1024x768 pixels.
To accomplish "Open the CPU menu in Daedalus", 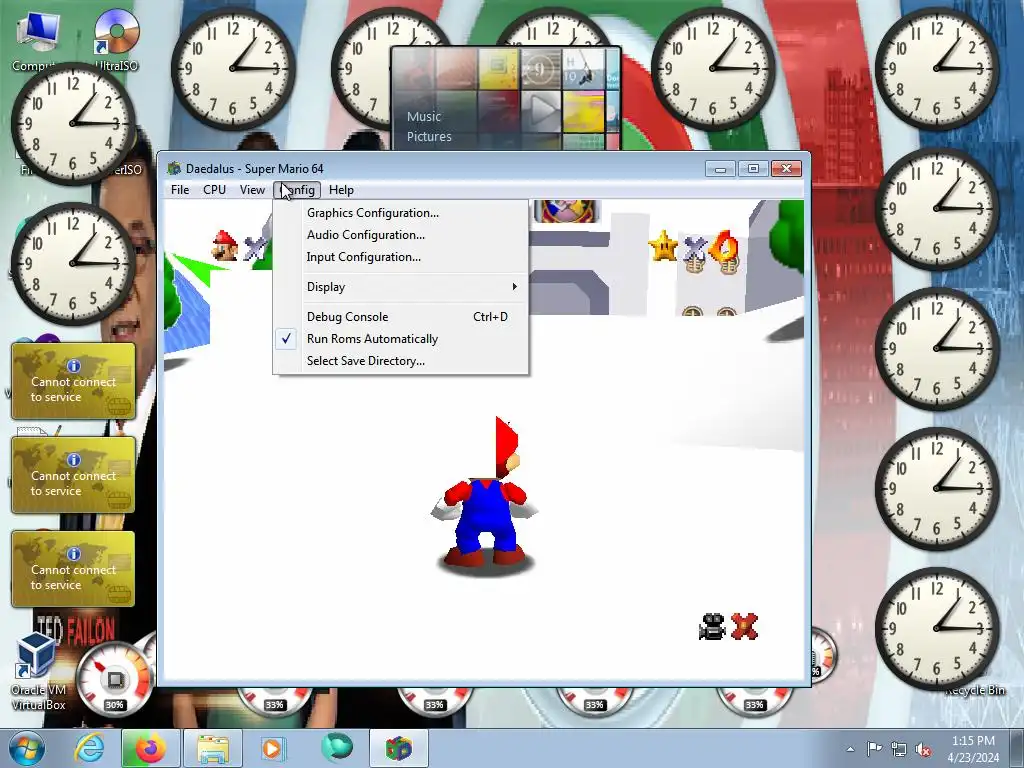I will point(214,190).
